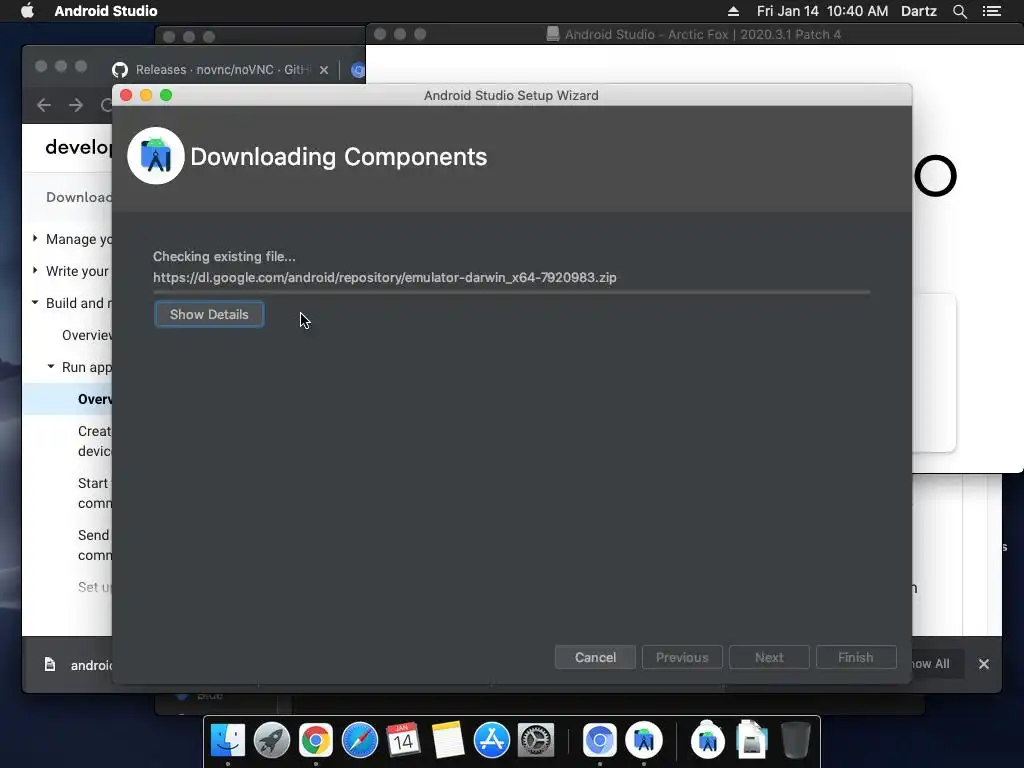1024x768 pixels.
Task: Click 'Write your' sidebar entry in browser
Action: click(x=78, y=271)
